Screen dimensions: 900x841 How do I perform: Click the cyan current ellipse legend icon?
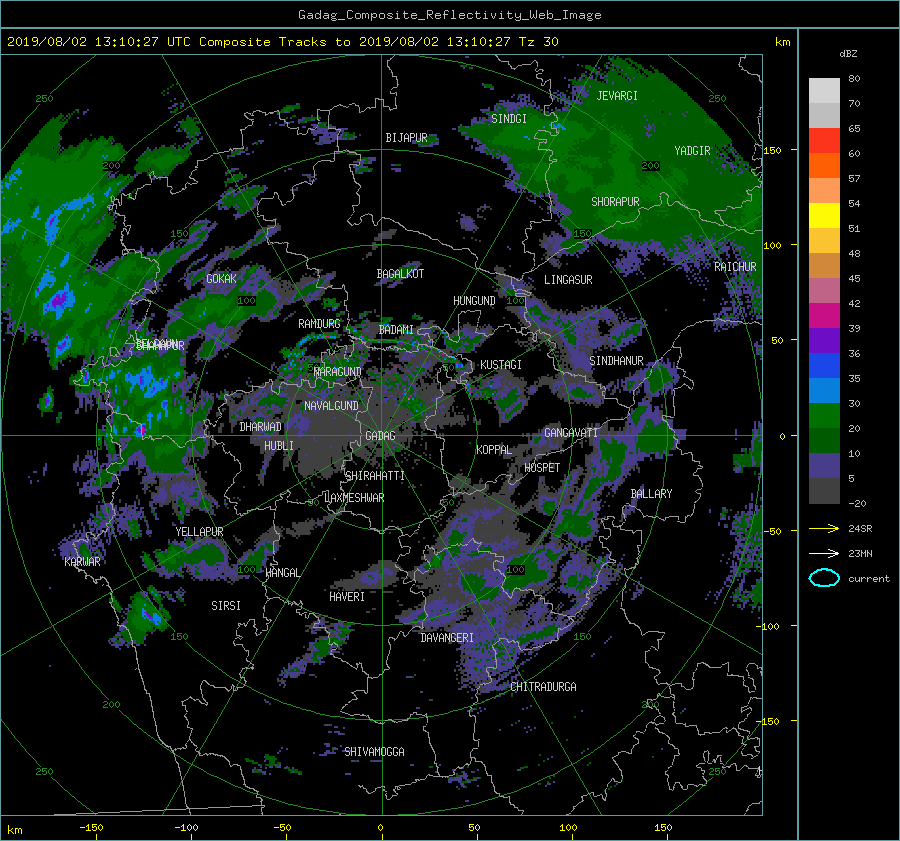[x=824, y=578]
